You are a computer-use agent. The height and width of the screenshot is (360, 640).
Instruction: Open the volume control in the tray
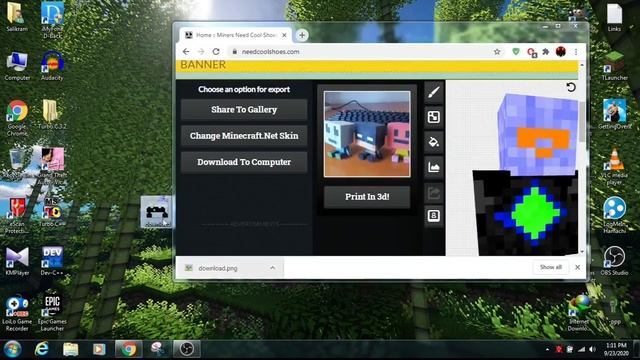tap(592, 349)
